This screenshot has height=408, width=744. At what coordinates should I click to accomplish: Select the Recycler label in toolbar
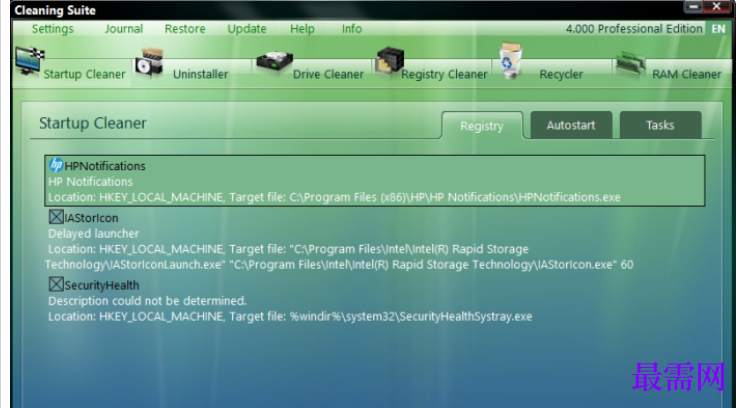(561, 74)
